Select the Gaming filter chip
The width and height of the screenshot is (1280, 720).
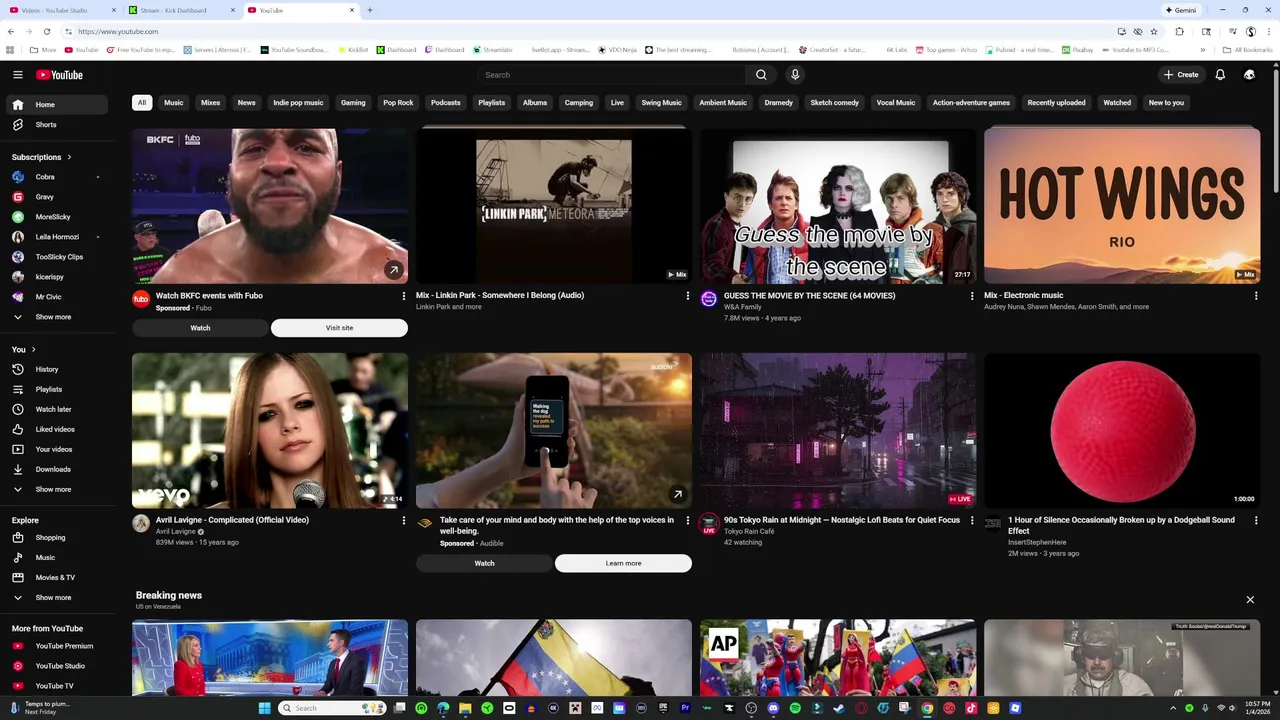pyautogui.click(x=353, y=103)
